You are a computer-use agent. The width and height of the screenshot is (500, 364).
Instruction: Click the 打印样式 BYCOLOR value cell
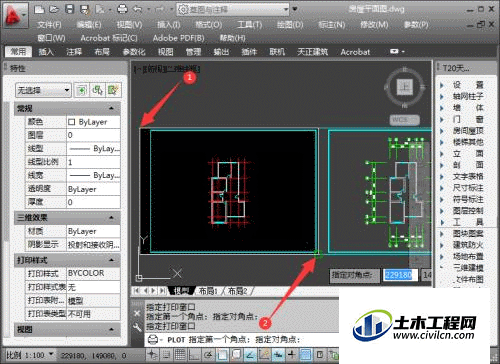[x=93, y=273]
